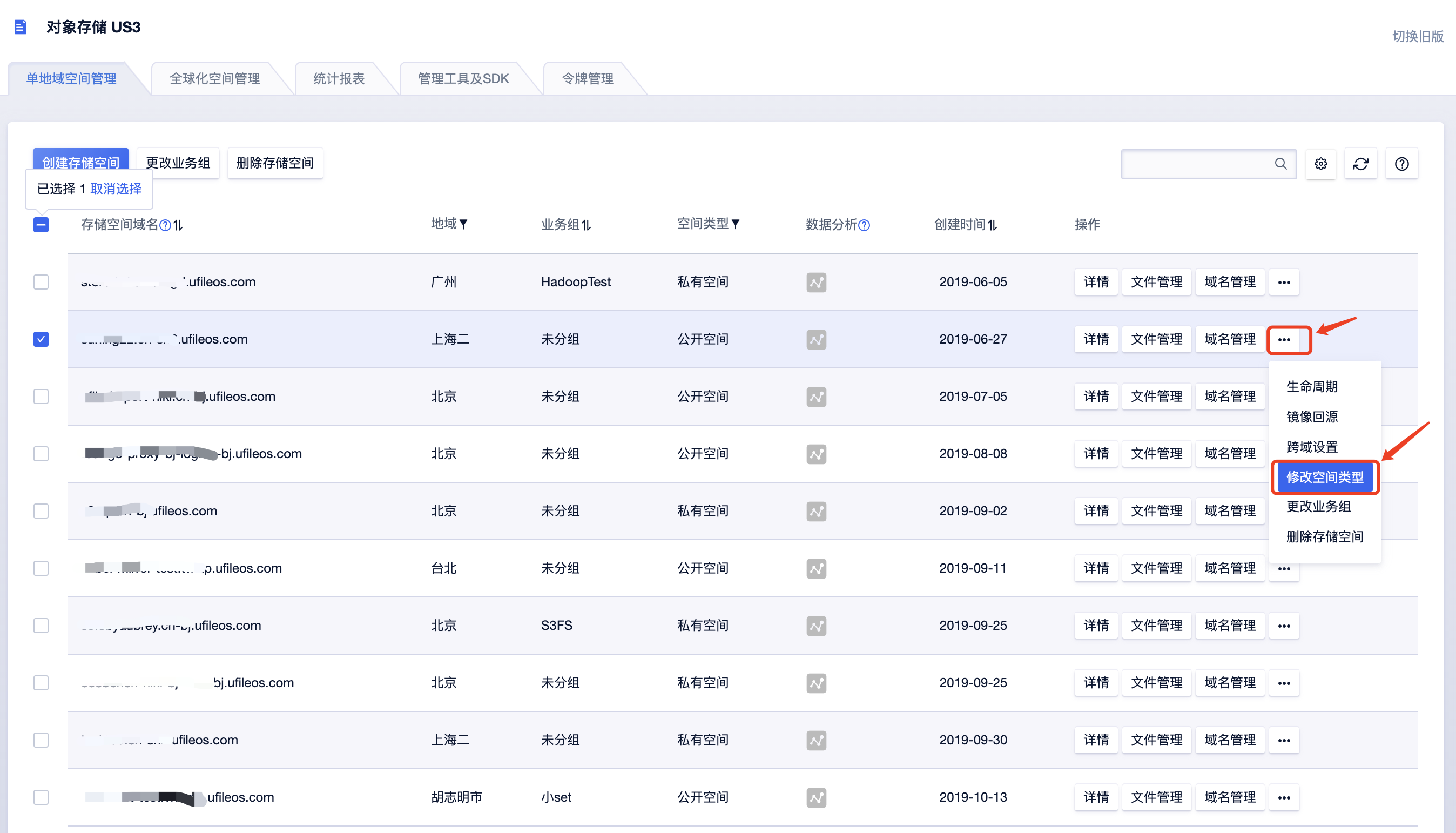The image size is (1456, 833).
Task: Switch to 统计报表 tab
Action: coord(339,79)
